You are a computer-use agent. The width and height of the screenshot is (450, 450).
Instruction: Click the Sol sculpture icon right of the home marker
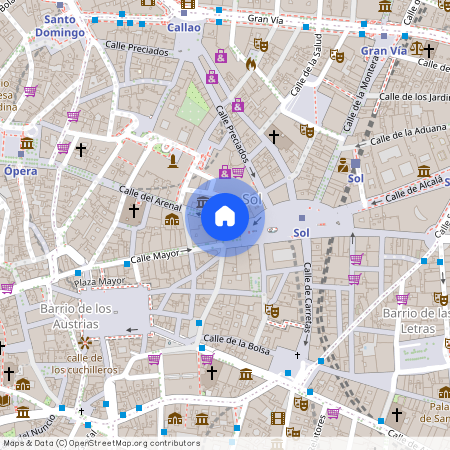272,230
